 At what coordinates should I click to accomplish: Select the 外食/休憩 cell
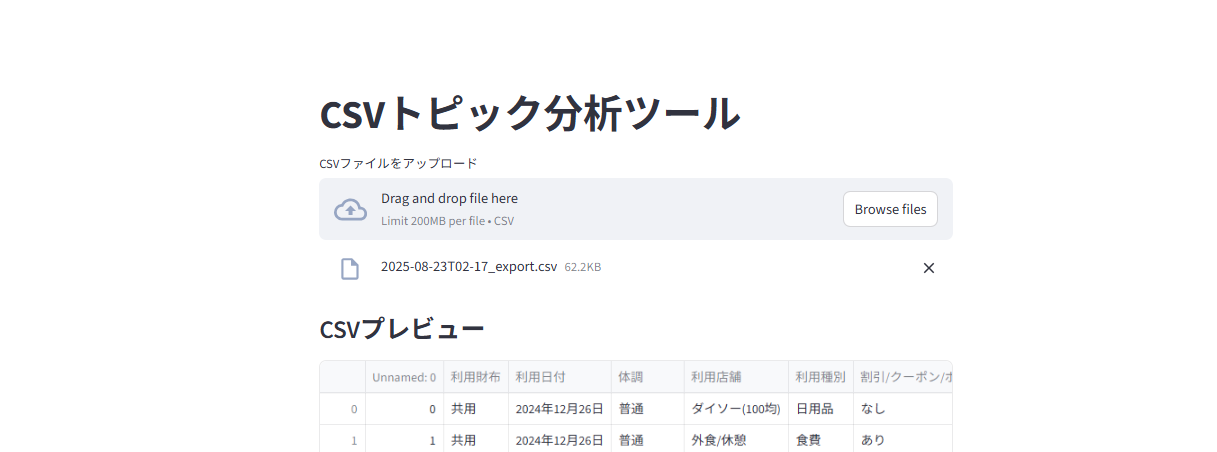(736, 440)
